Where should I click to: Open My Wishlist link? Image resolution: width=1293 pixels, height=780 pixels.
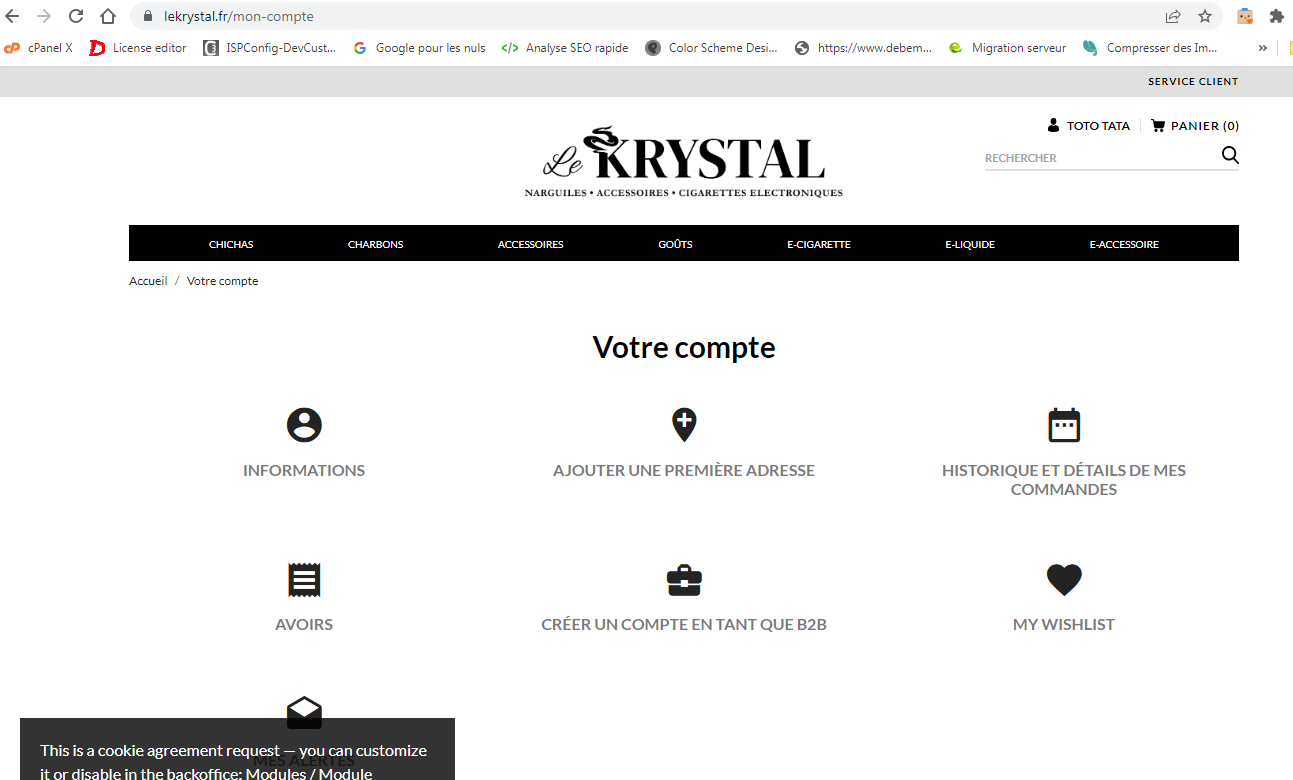pyautogui.click(x=1064, y=624)
